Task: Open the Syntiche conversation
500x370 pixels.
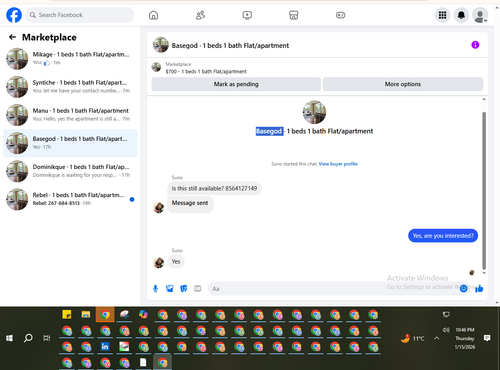Action: [x=70, y=87]
